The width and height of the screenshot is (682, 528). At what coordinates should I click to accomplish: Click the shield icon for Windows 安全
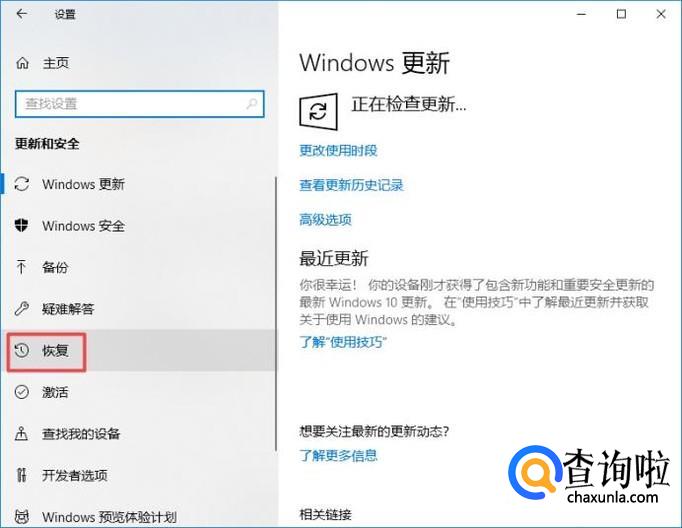[x=21, y=225]
